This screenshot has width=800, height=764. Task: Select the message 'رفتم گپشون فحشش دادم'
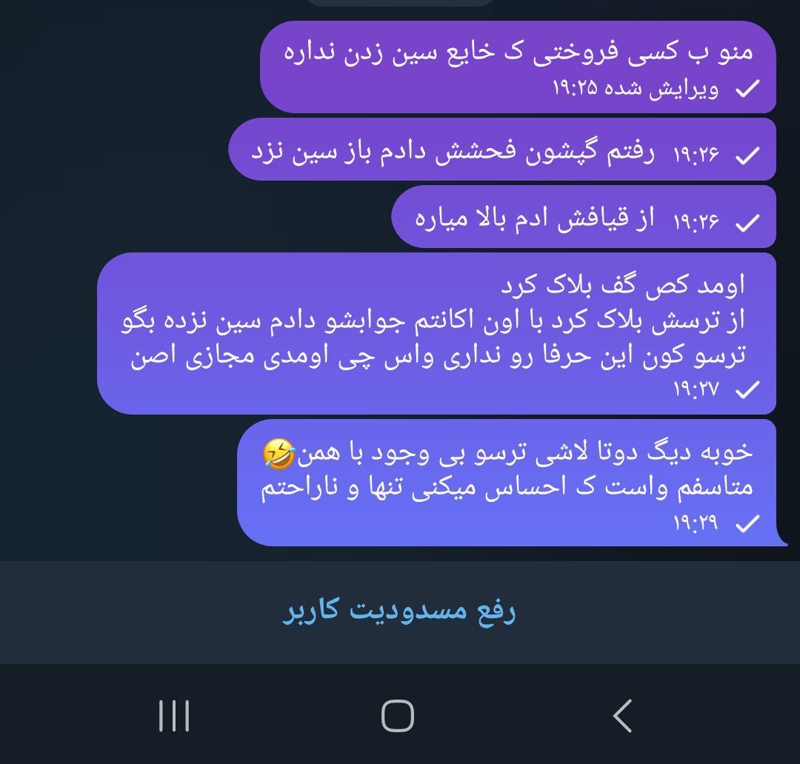[502, 150]
